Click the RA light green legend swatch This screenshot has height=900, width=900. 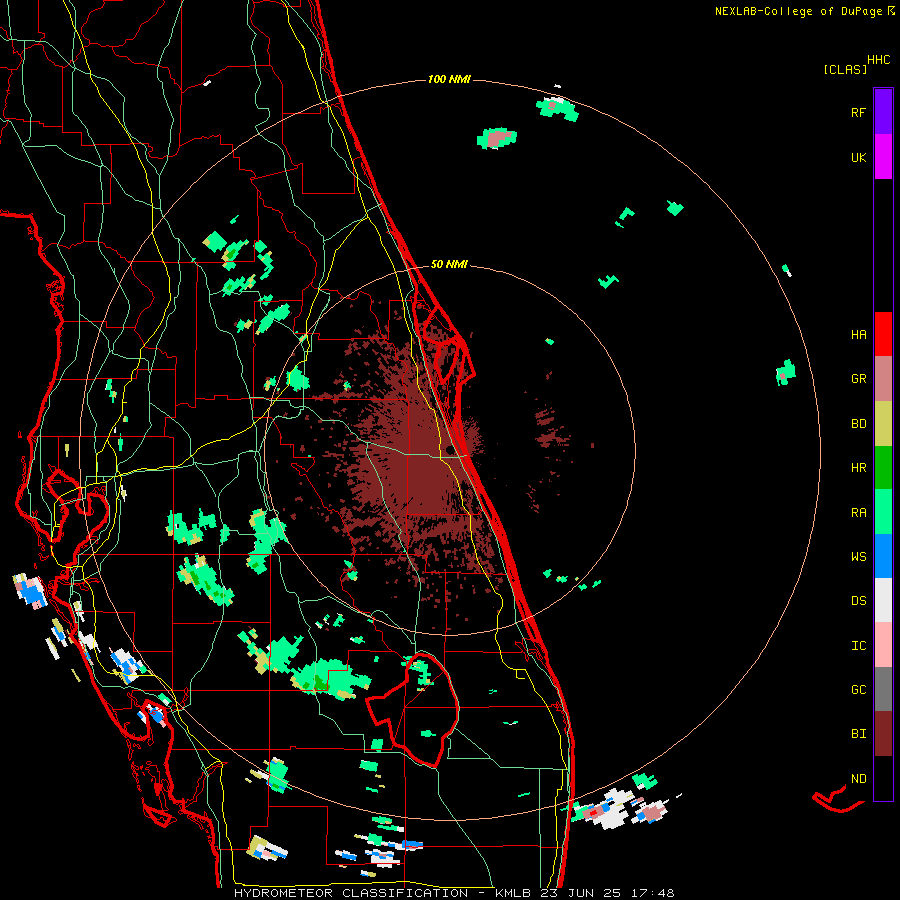(883, 512)
